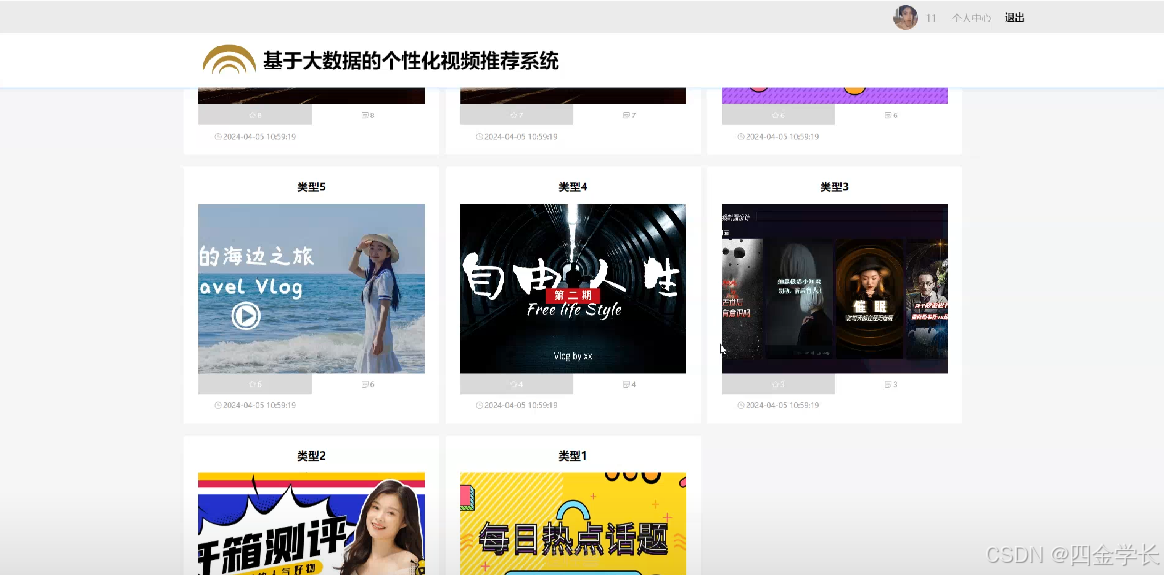Open the user avatar in the header

(905, 17)
